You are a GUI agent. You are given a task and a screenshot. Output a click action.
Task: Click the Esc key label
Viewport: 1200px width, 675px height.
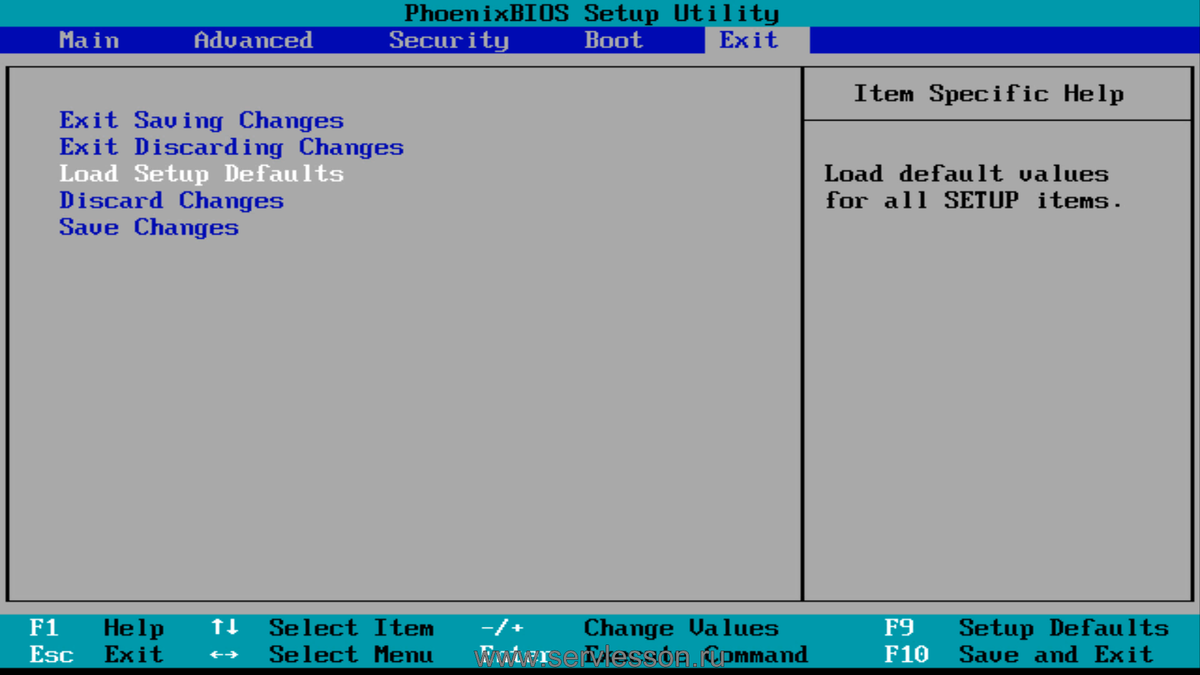click(51, 655)
